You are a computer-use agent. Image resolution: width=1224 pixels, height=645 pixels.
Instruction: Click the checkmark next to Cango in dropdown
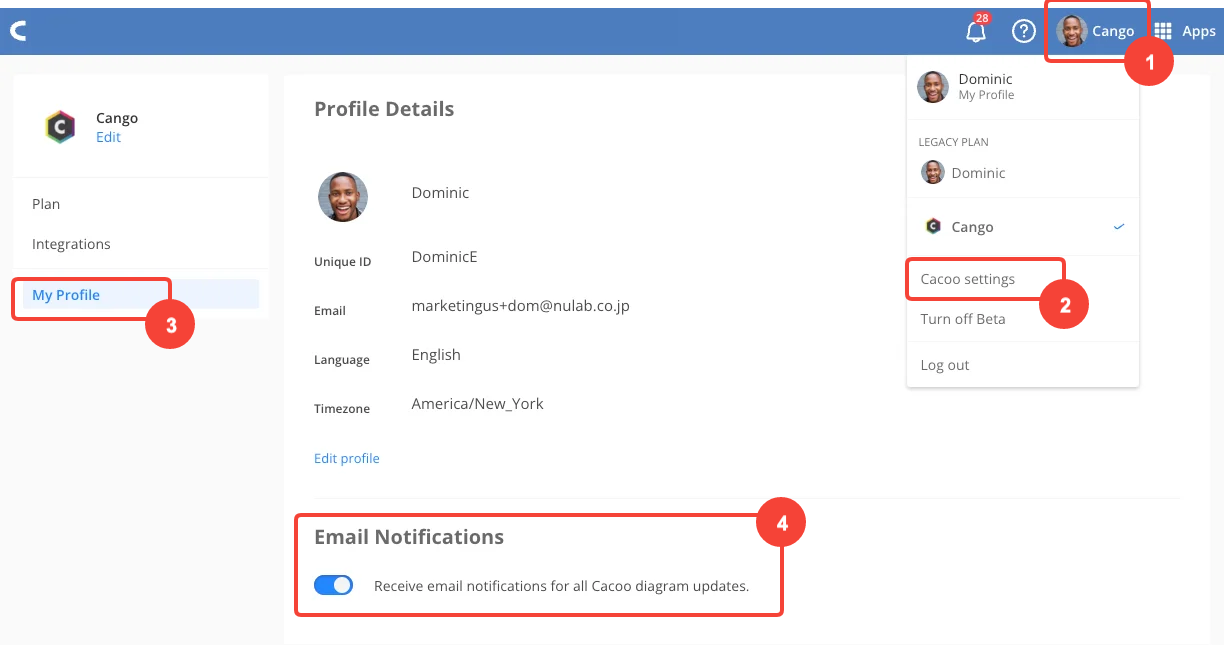1119,227
